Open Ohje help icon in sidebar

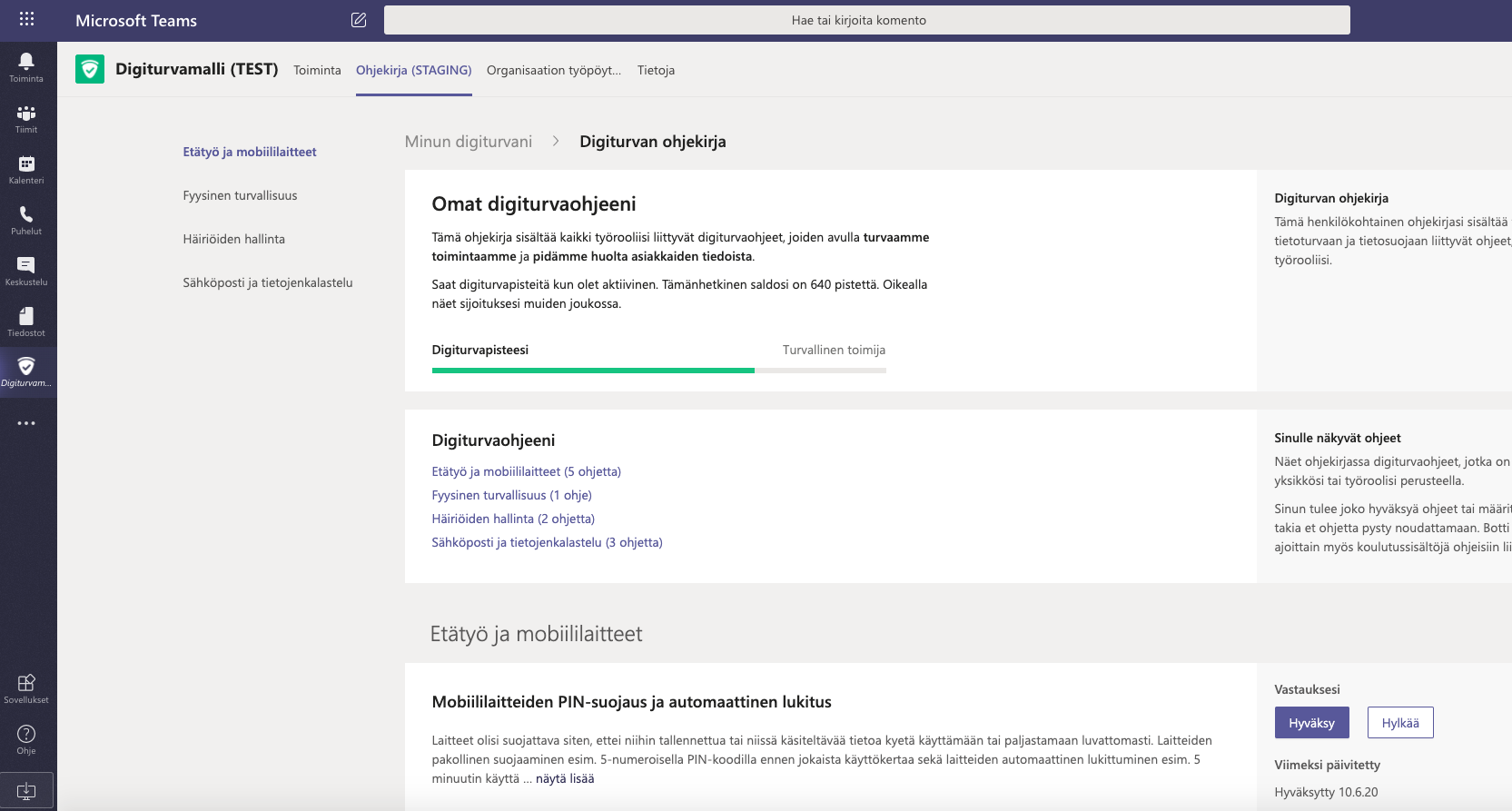tap(26, 739)
